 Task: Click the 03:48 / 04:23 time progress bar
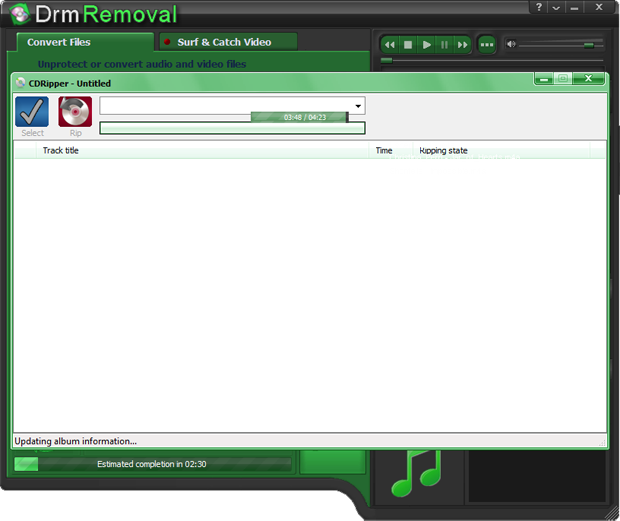(300, 117)
